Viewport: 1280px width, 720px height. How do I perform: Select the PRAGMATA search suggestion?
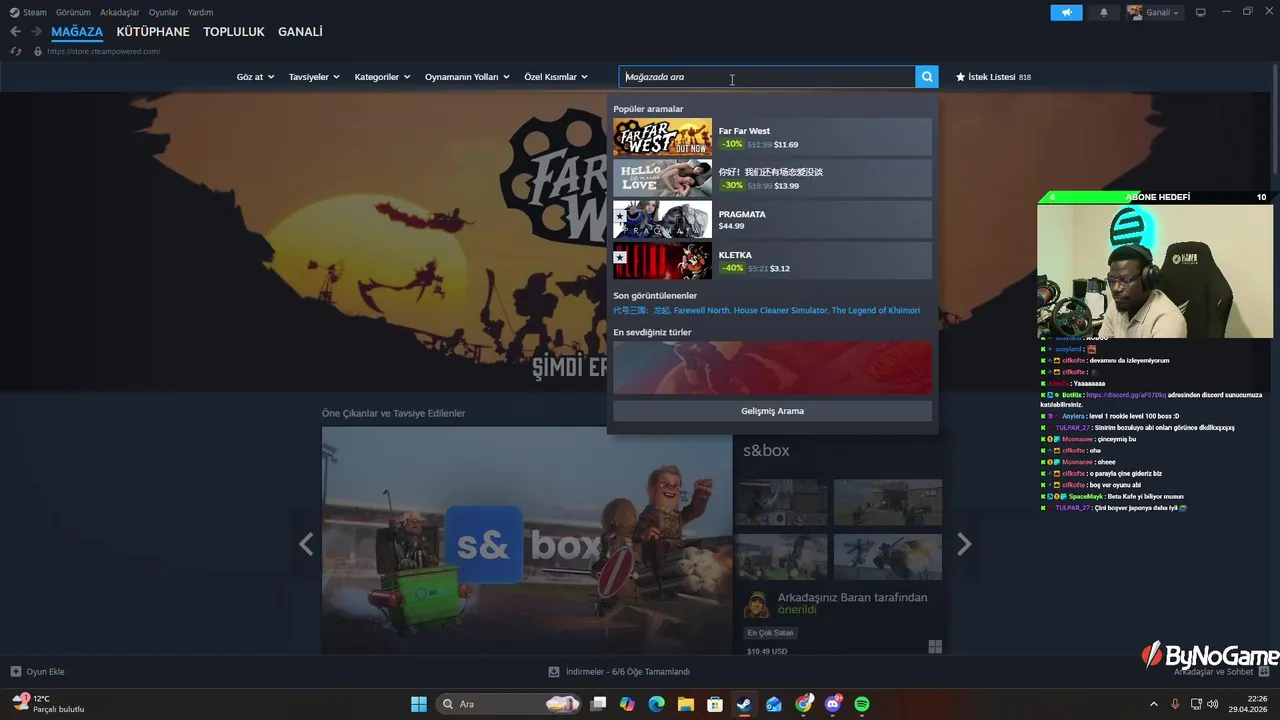pos(772,219)
